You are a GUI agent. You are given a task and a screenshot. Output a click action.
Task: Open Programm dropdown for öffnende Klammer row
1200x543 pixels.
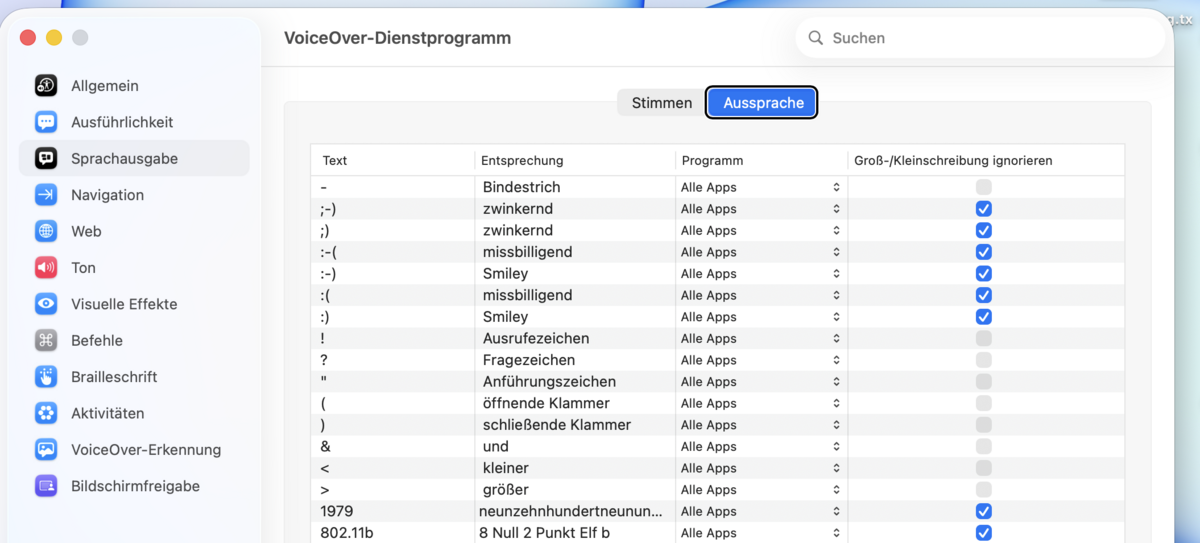761,403
